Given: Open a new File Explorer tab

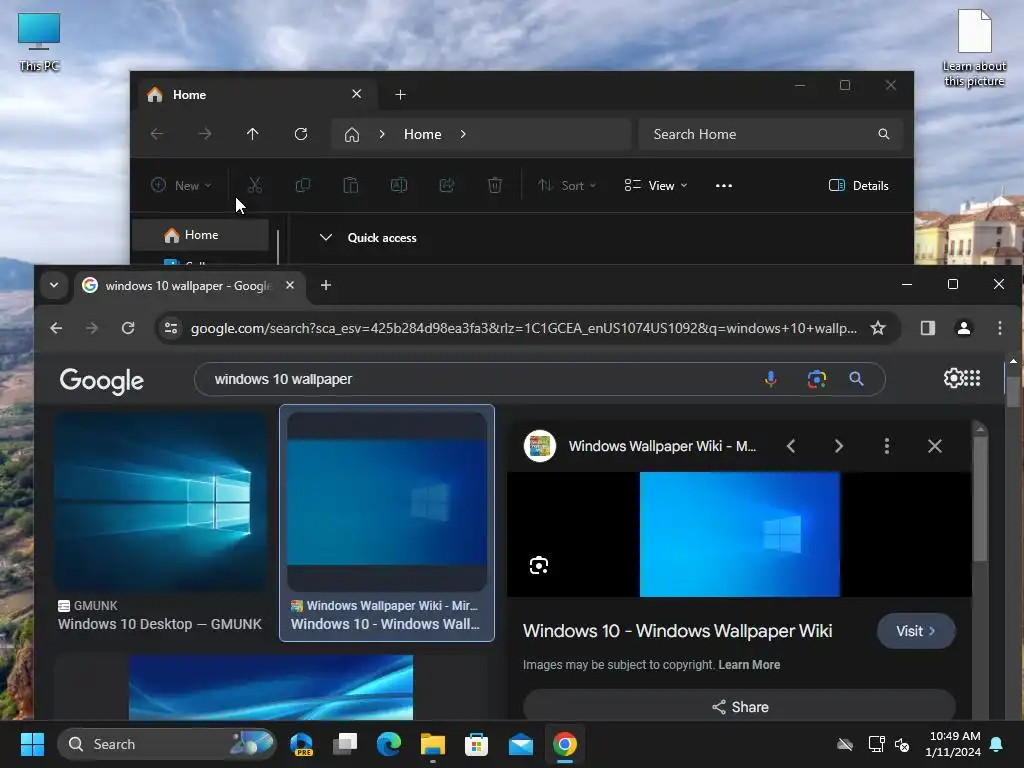Looking at the screenshot, I should (x=400, y=95).
